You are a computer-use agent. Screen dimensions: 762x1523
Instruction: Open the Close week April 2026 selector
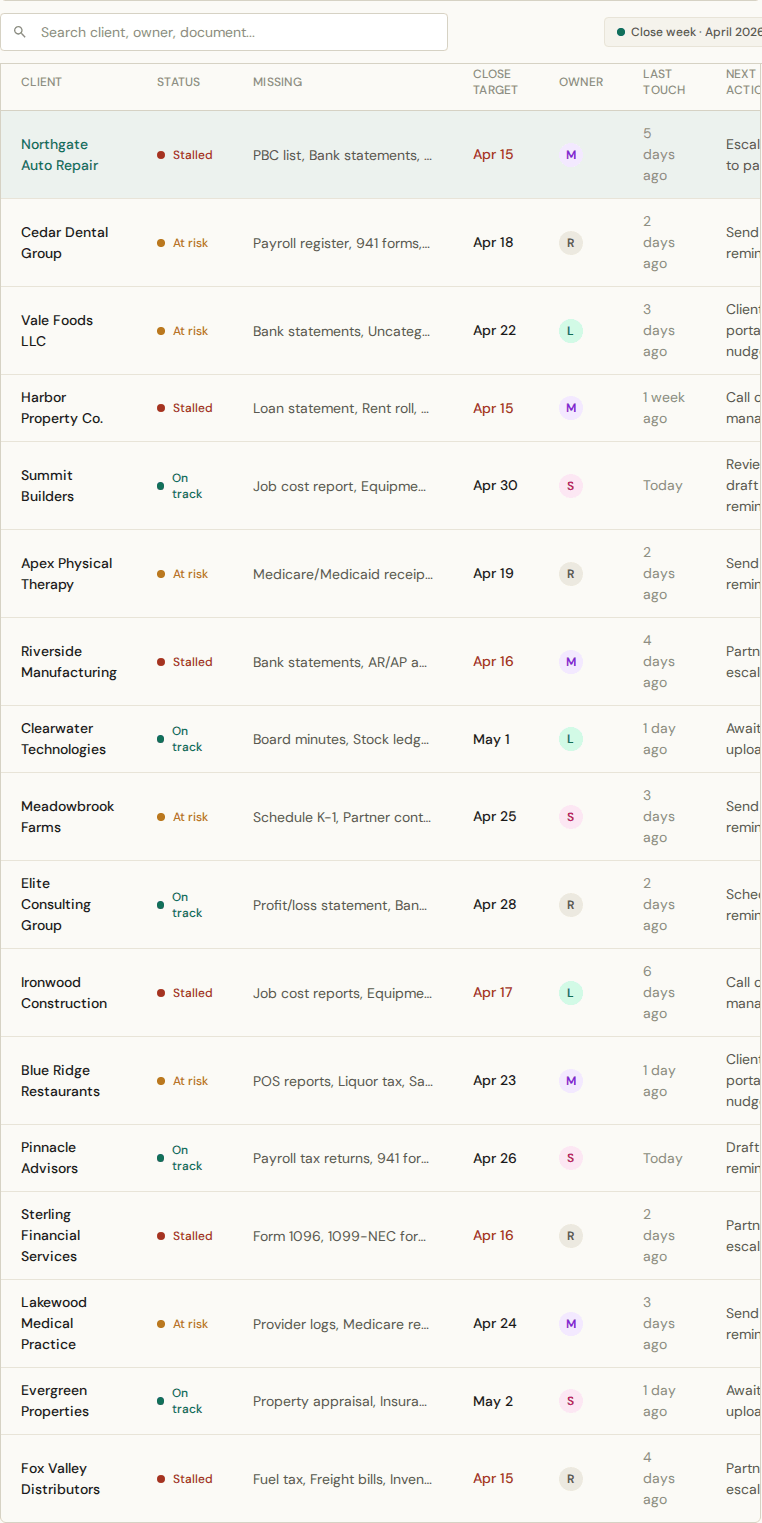(x=684, y=32)
